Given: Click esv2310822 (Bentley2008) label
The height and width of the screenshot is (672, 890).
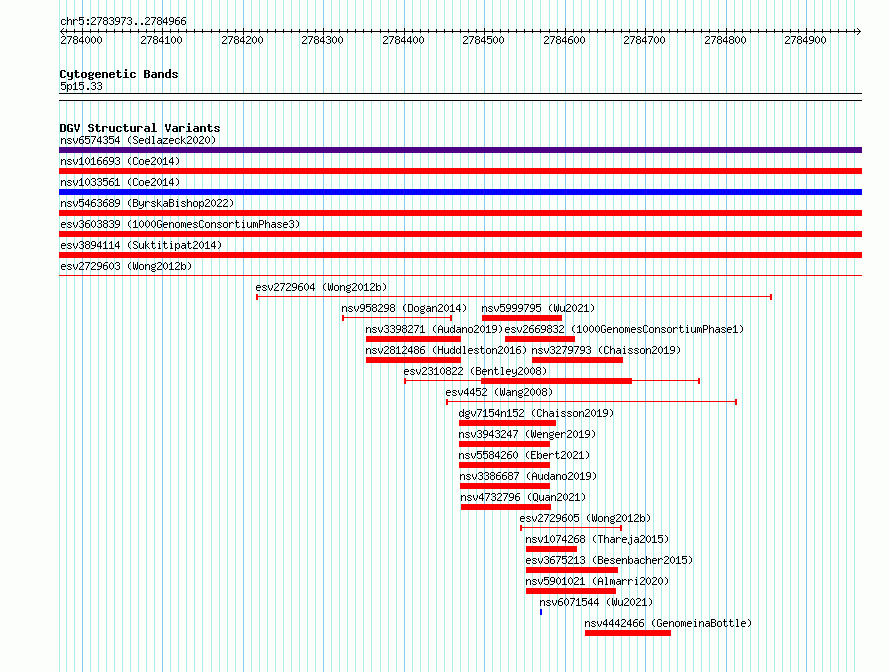Looking at the screenshot, I should 475,371.
